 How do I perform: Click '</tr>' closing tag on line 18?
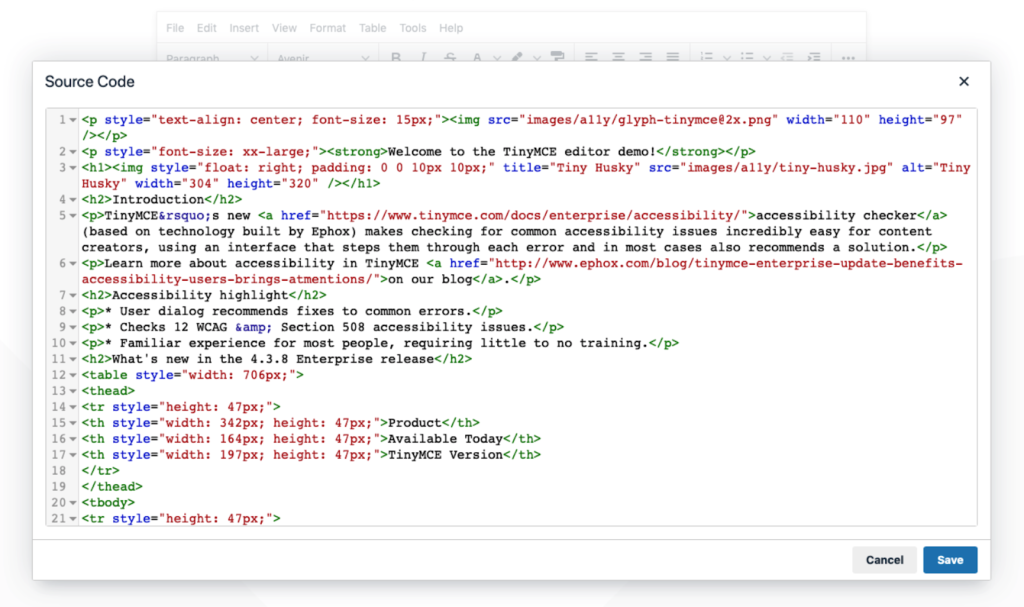101,471
